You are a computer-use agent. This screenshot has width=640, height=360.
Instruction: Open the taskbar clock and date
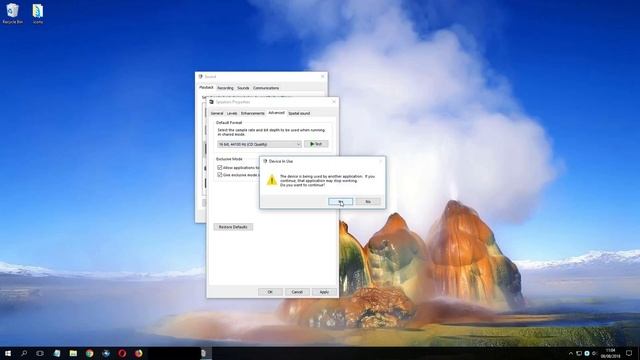(611, 353)
